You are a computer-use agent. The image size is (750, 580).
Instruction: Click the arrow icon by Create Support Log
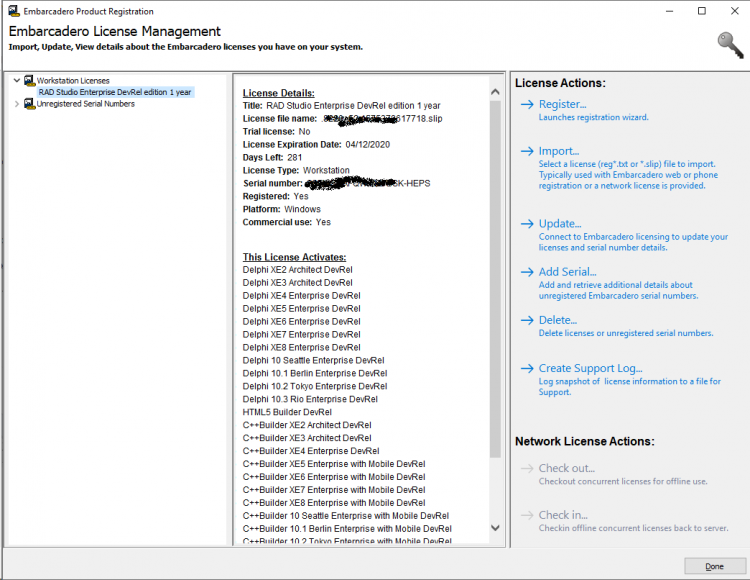pyautogui.click(x=527, y=368)
